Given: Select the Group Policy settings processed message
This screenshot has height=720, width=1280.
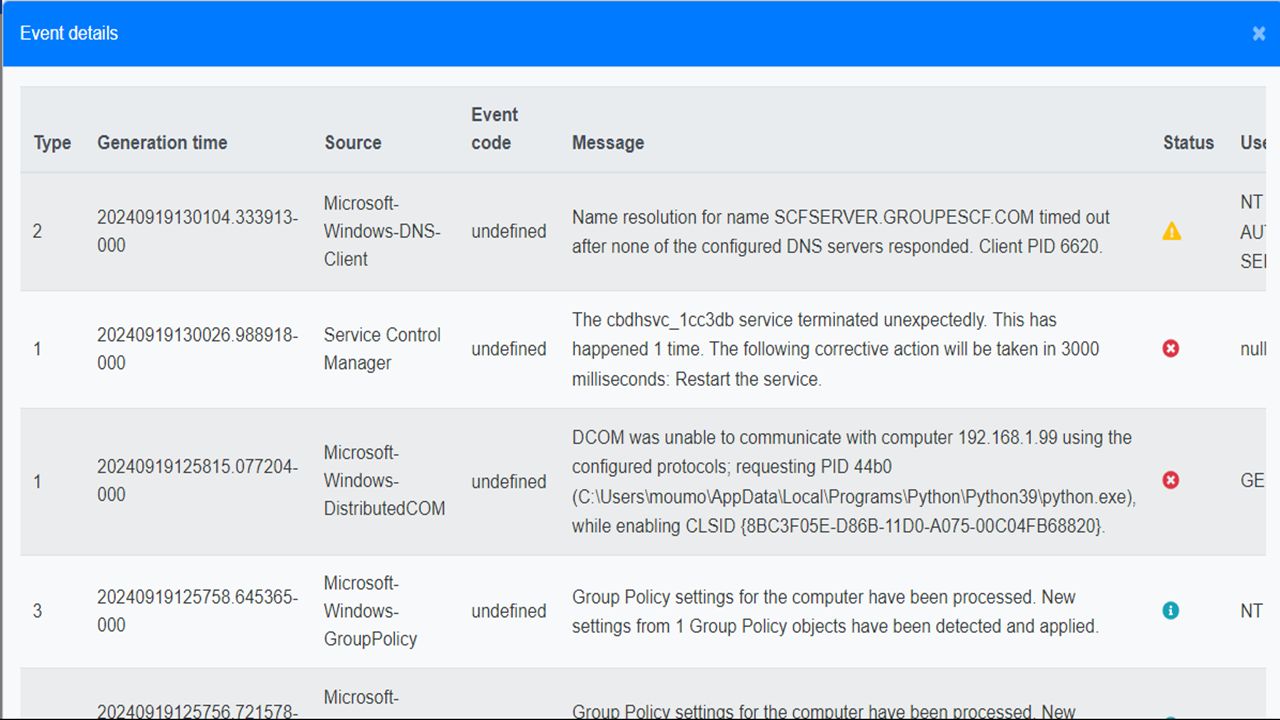Looking at the screenshot, I should tap(835, 611).
